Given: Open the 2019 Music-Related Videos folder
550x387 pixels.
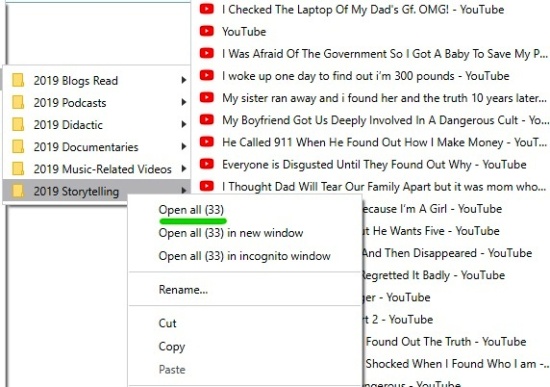Looking at the screenshot, I should point(102,169).
